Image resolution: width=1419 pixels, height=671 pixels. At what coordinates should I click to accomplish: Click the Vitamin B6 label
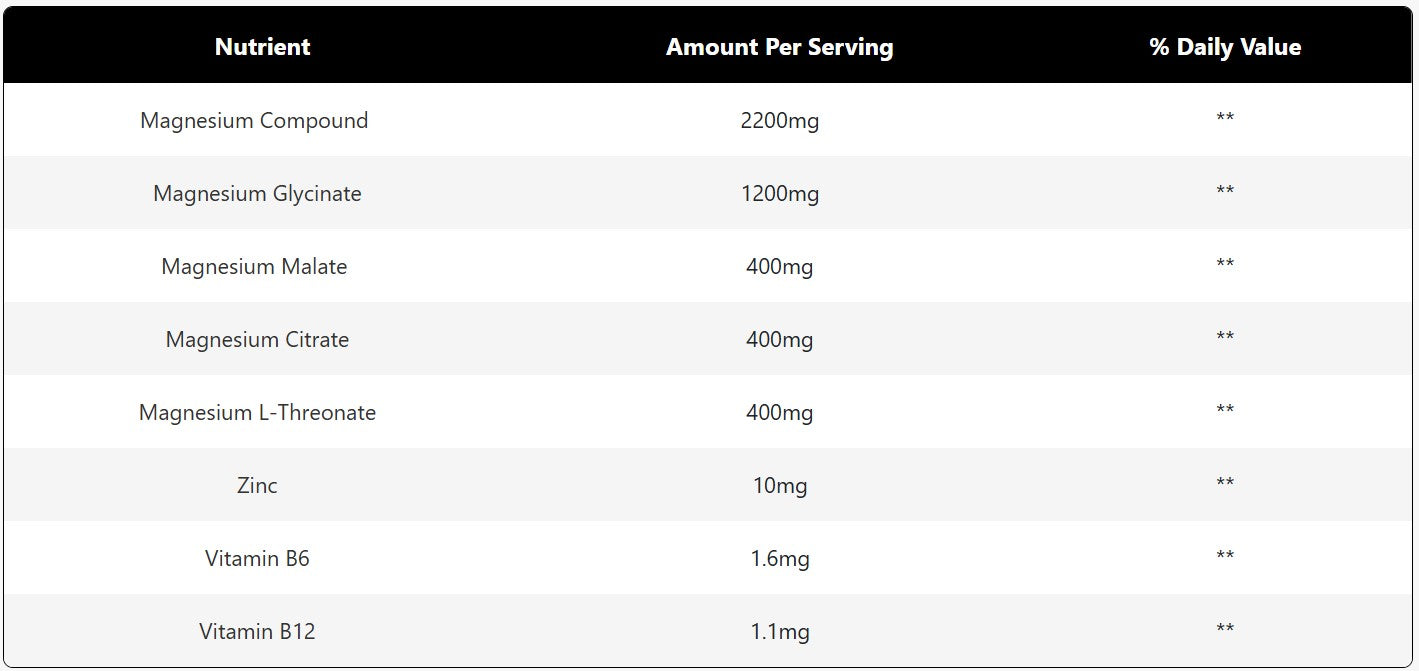(257, 559)
